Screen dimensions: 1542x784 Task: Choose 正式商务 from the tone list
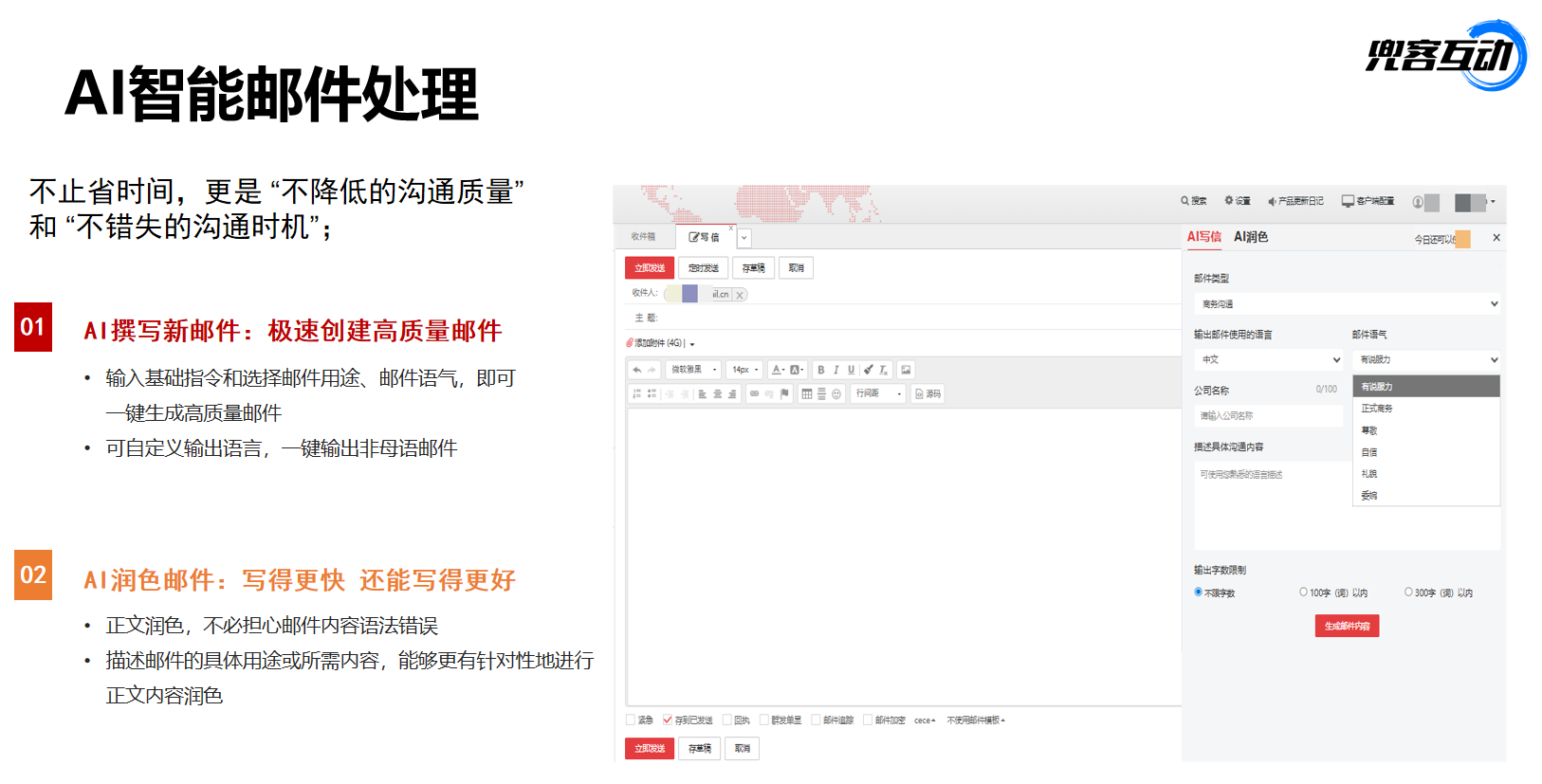tap(1377, 409)
